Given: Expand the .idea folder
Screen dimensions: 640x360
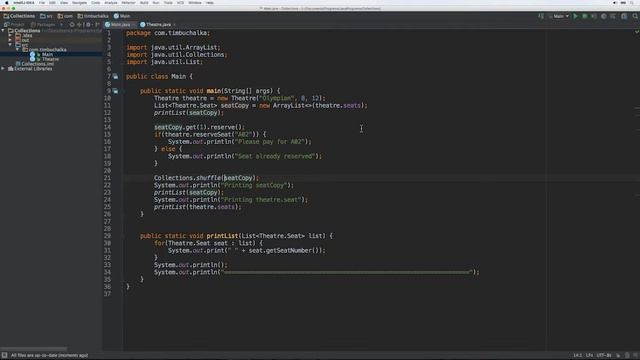Looking at the screenshot, I should click(x=10, y=36).
